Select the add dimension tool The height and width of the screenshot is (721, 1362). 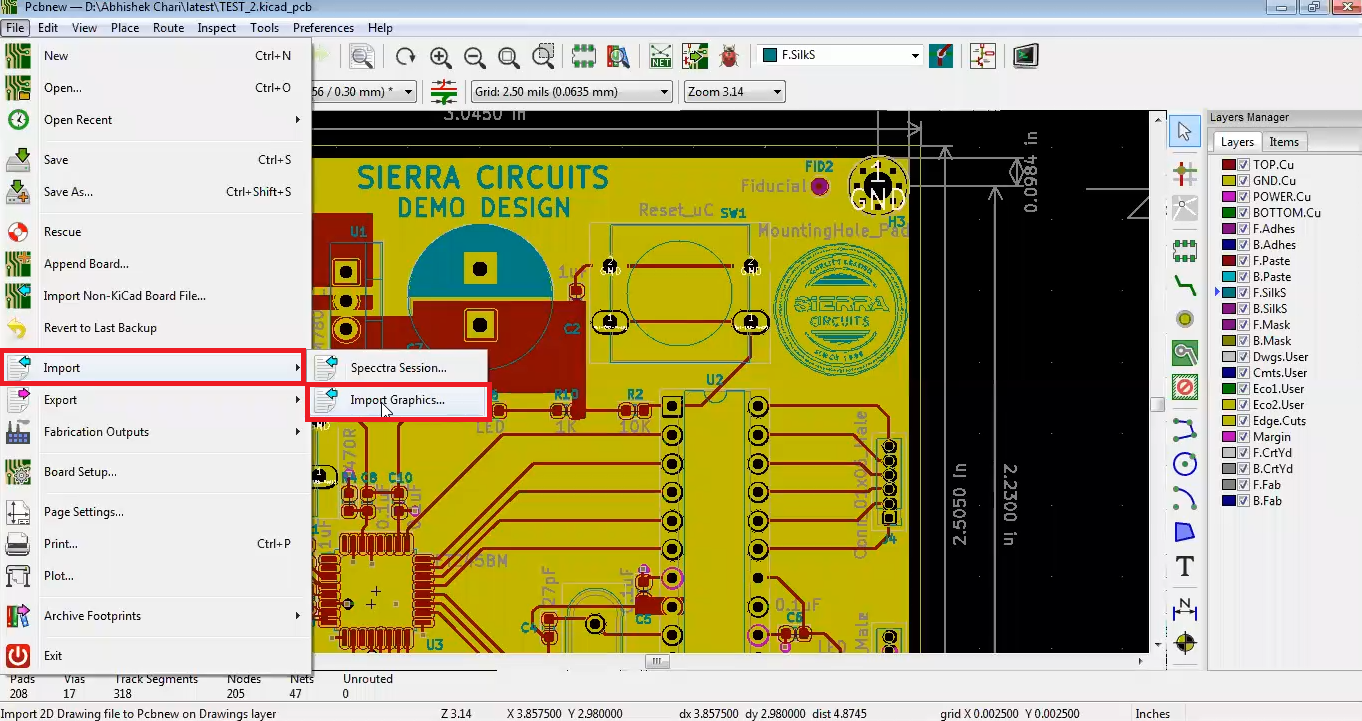pos(1185,607)
